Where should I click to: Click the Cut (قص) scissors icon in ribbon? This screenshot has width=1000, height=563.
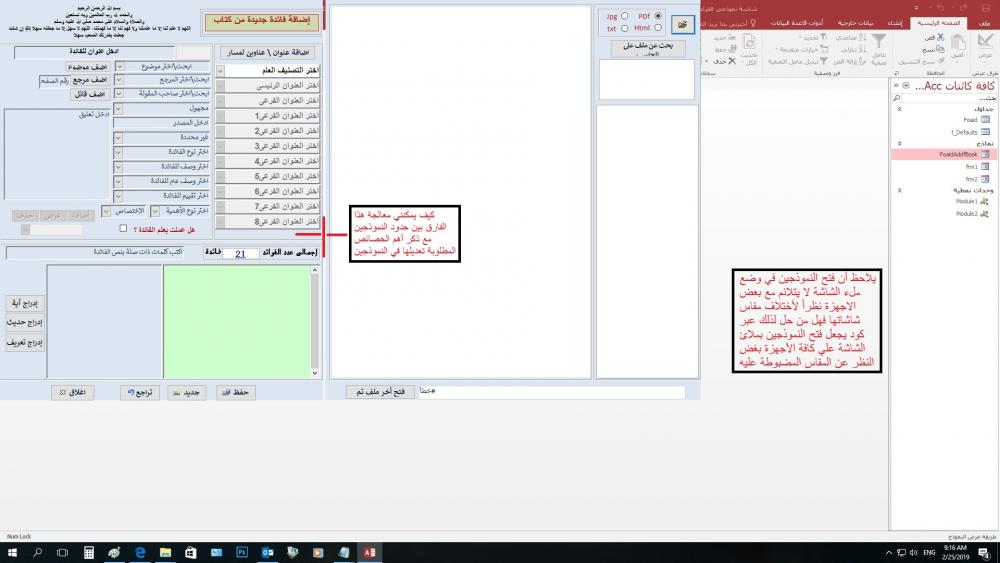click(x=941, y=38)
